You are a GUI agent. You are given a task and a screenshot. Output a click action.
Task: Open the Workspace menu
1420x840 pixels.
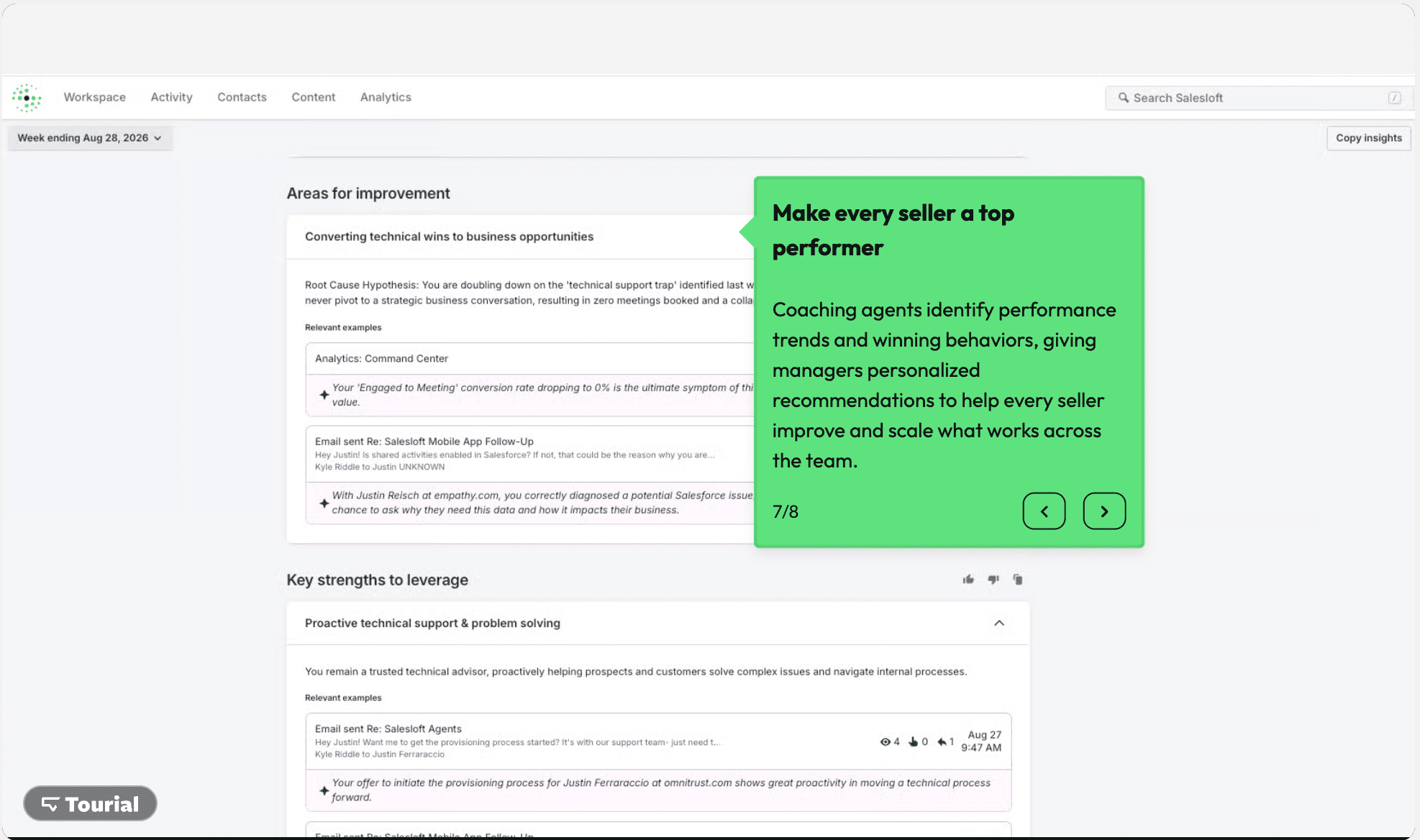94,97
